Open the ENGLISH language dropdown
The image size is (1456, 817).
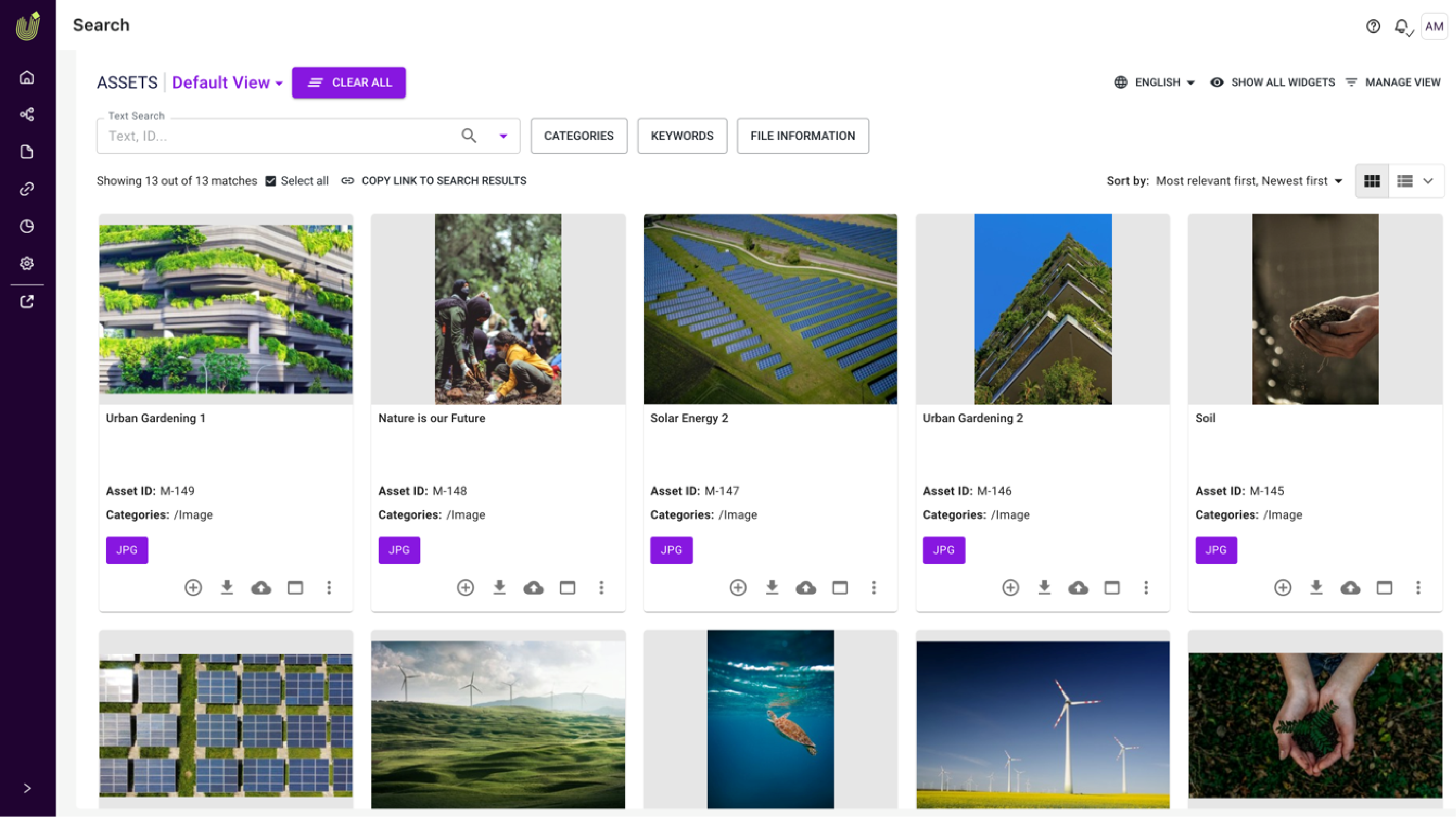coord(1155,82)
